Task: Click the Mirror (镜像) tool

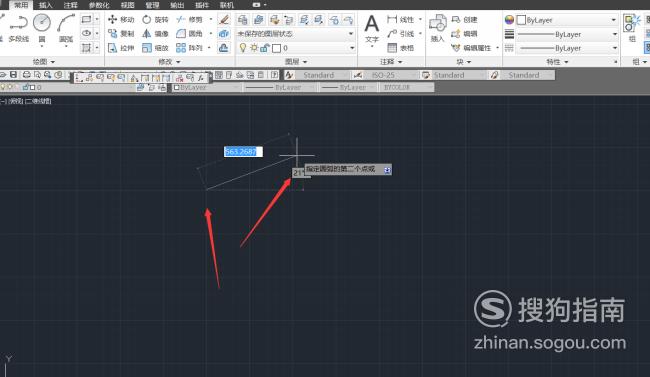Action: (x=155, y=34)
